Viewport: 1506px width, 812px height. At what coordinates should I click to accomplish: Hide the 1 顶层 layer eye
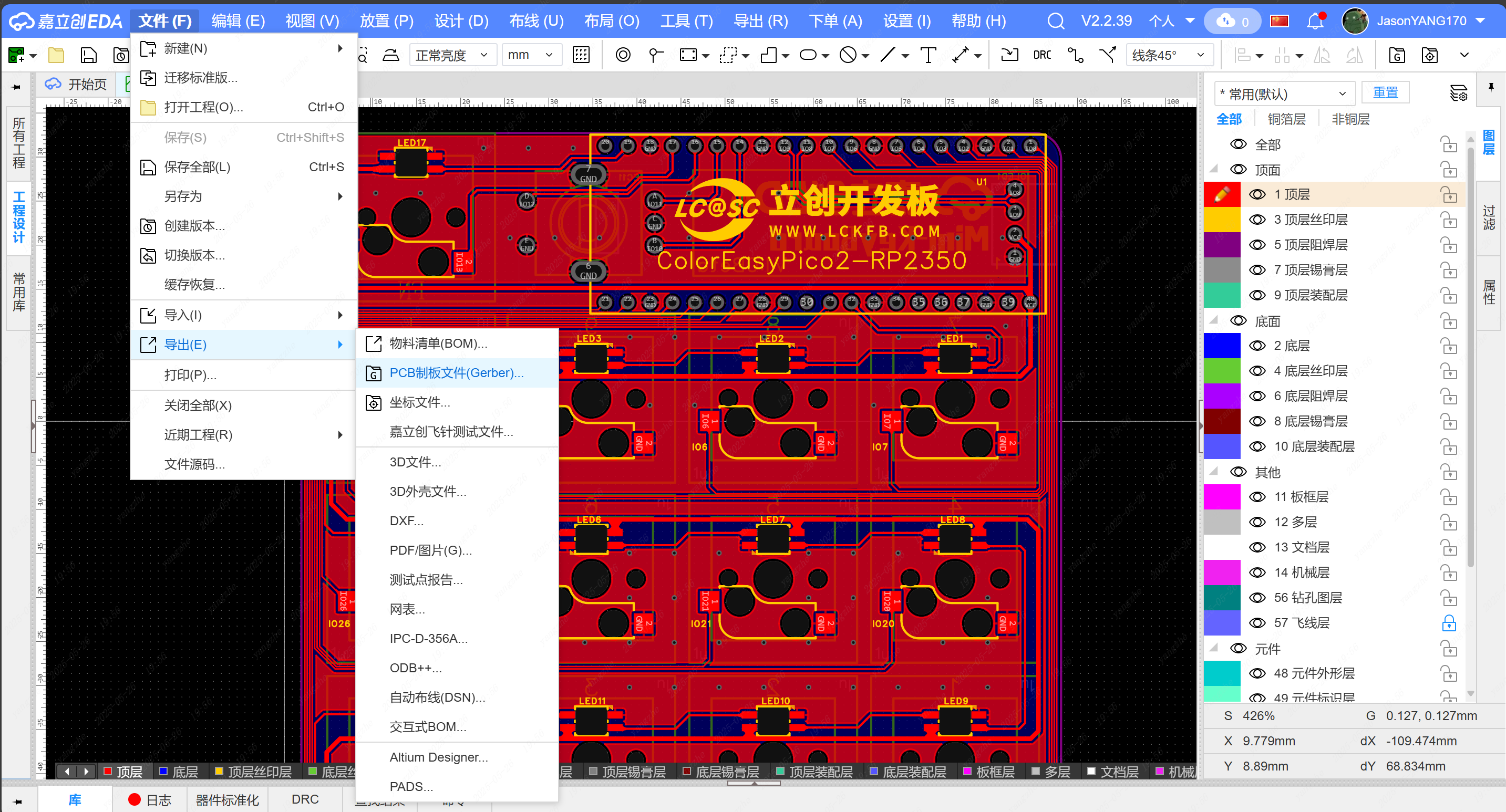[x=1257, y=194]
